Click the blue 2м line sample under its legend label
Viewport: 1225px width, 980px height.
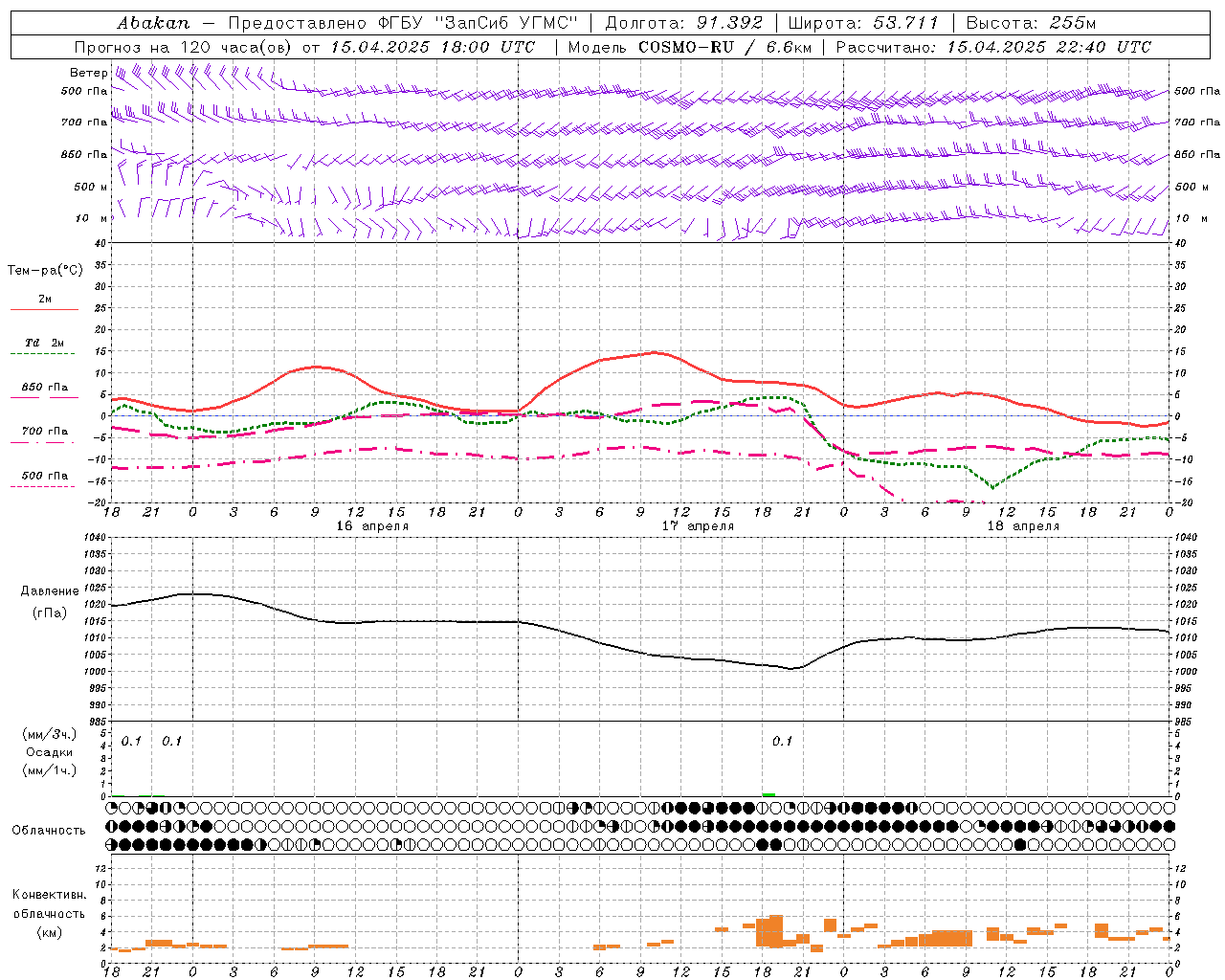[x=44, y=310]
